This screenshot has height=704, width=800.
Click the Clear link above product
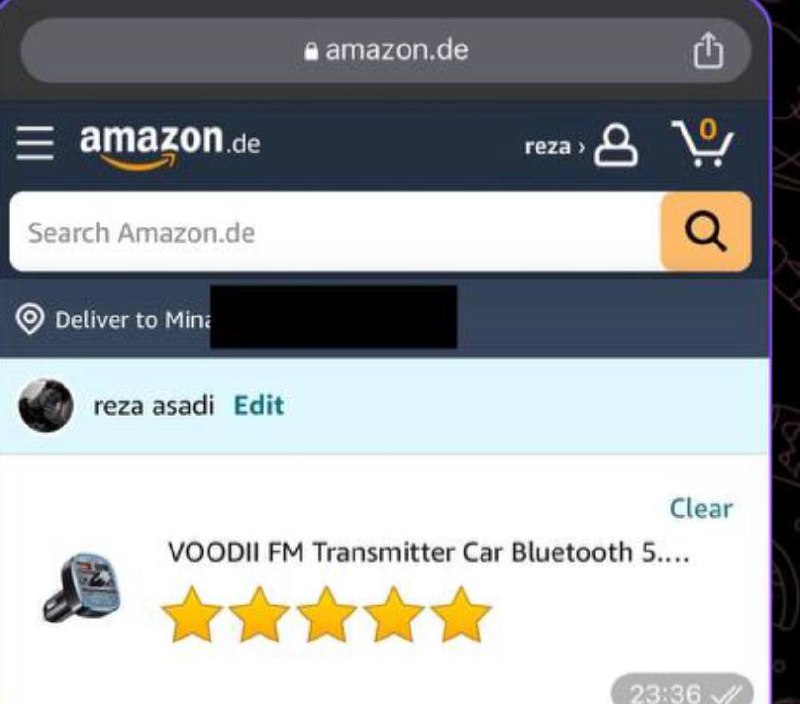coord(701,508)
